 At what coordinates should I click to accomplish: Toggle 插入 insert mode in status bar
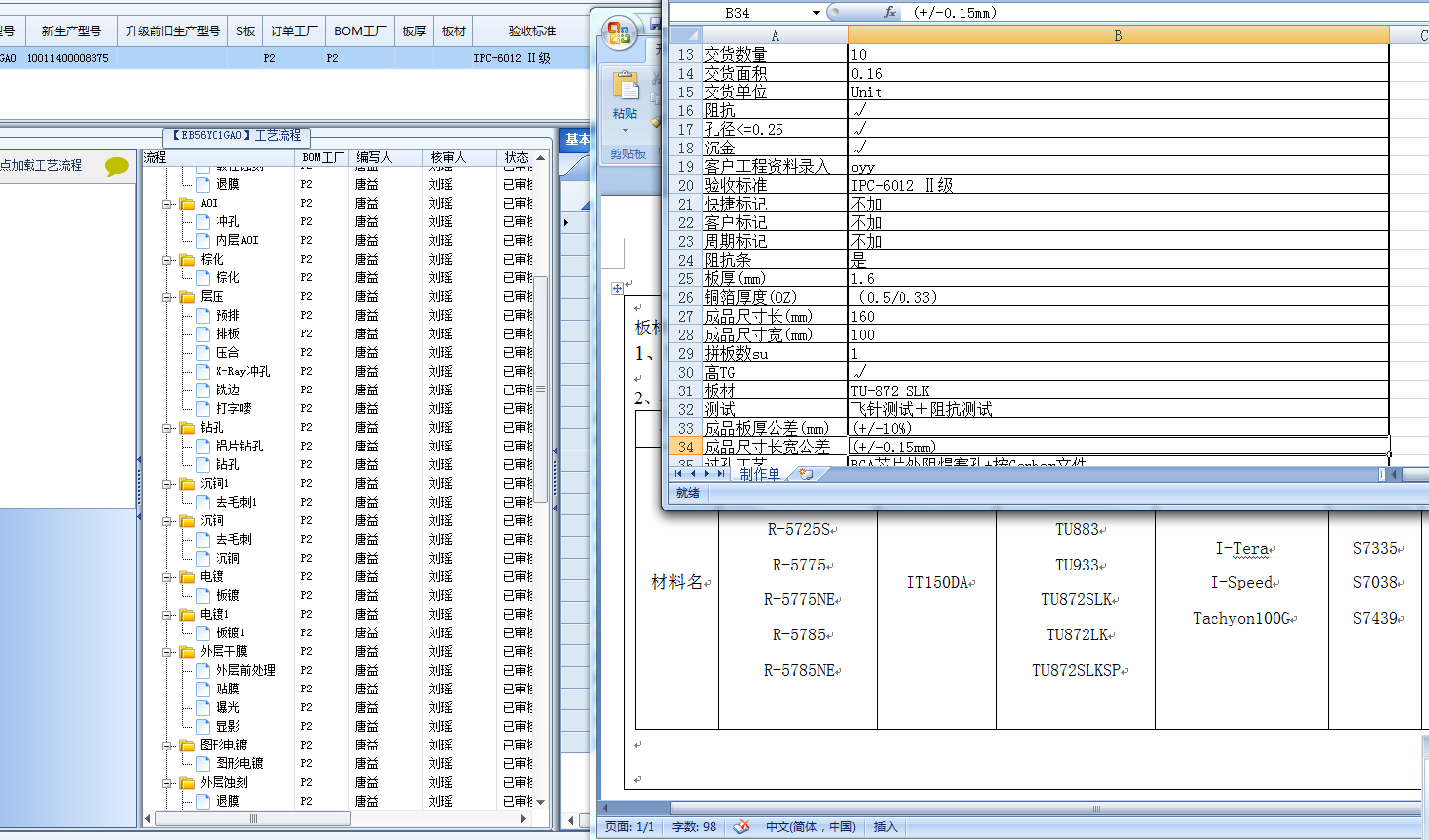(886, 827)
